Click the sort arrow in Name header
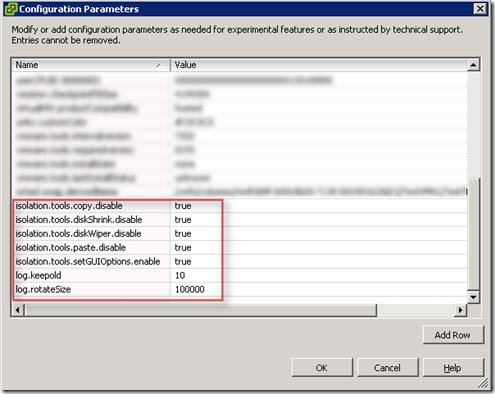Screen dimensions: 495x394 (159, 65)
